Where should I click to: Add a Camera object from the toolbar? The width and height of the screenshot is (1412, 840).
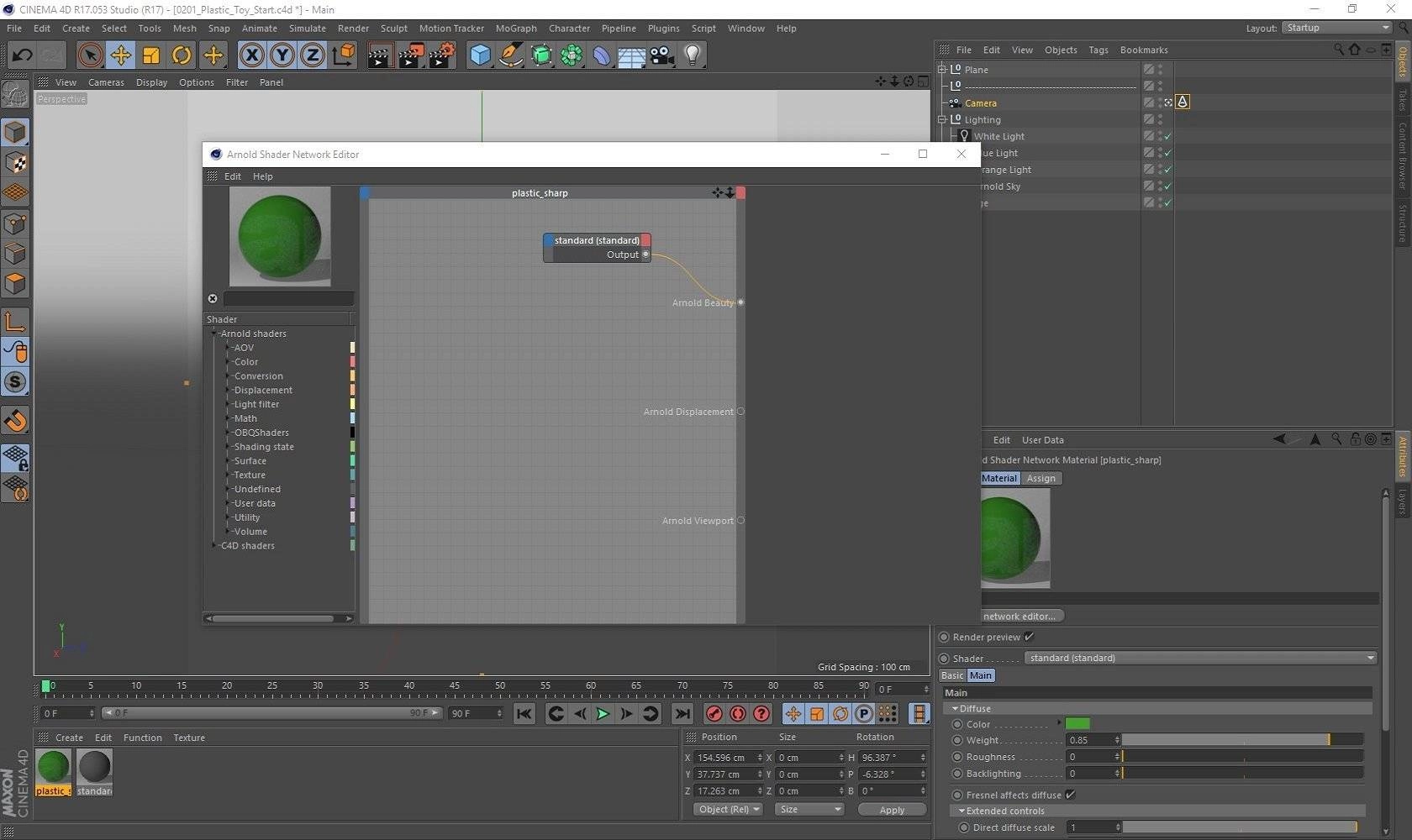click(x=662, y=55)
